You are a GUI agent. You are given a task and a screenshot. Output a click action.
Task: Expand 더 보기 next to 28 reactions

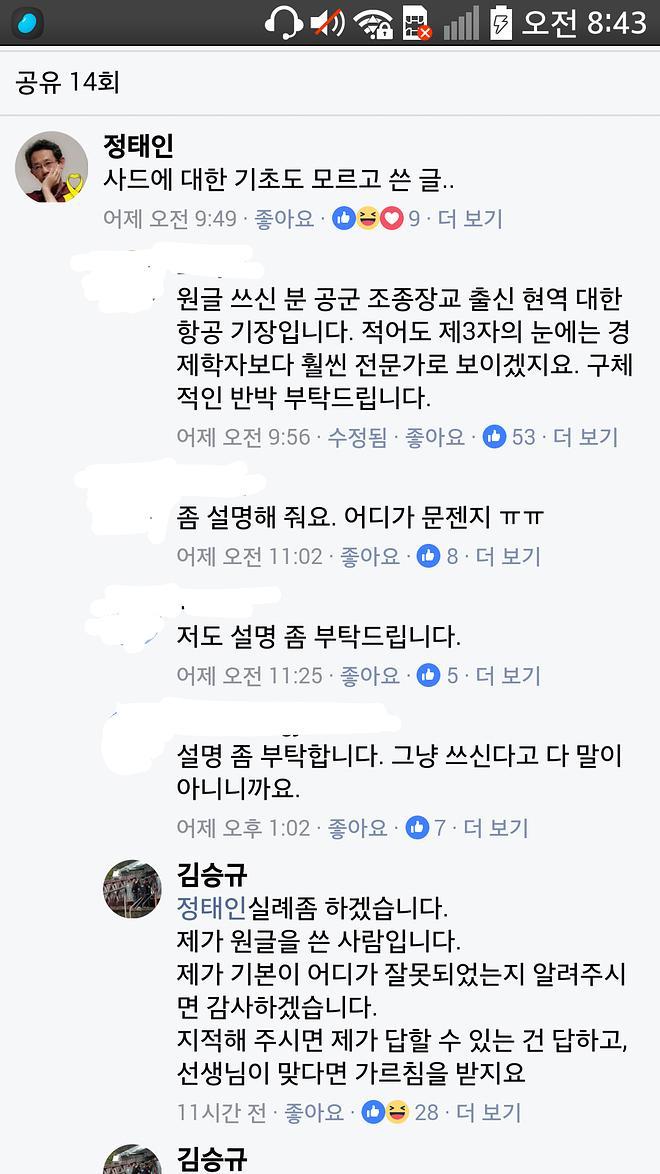point(489,1112)
